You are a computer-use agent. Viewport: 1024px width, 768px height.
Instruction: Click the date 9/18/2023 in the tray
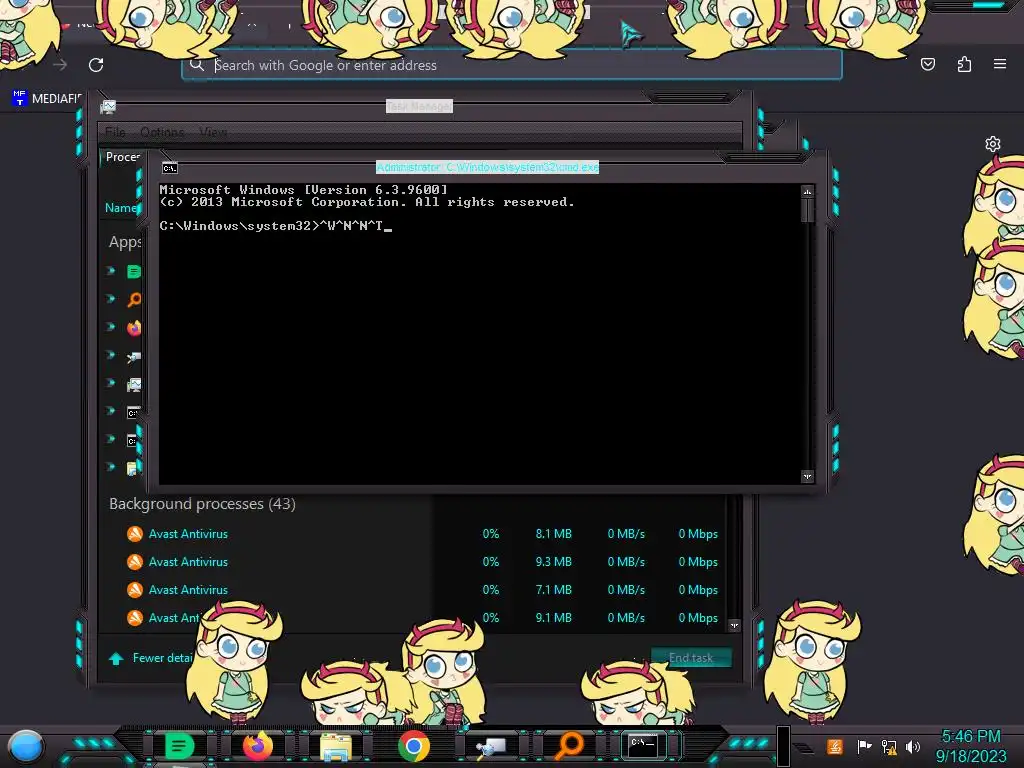[x=970, y=756]
